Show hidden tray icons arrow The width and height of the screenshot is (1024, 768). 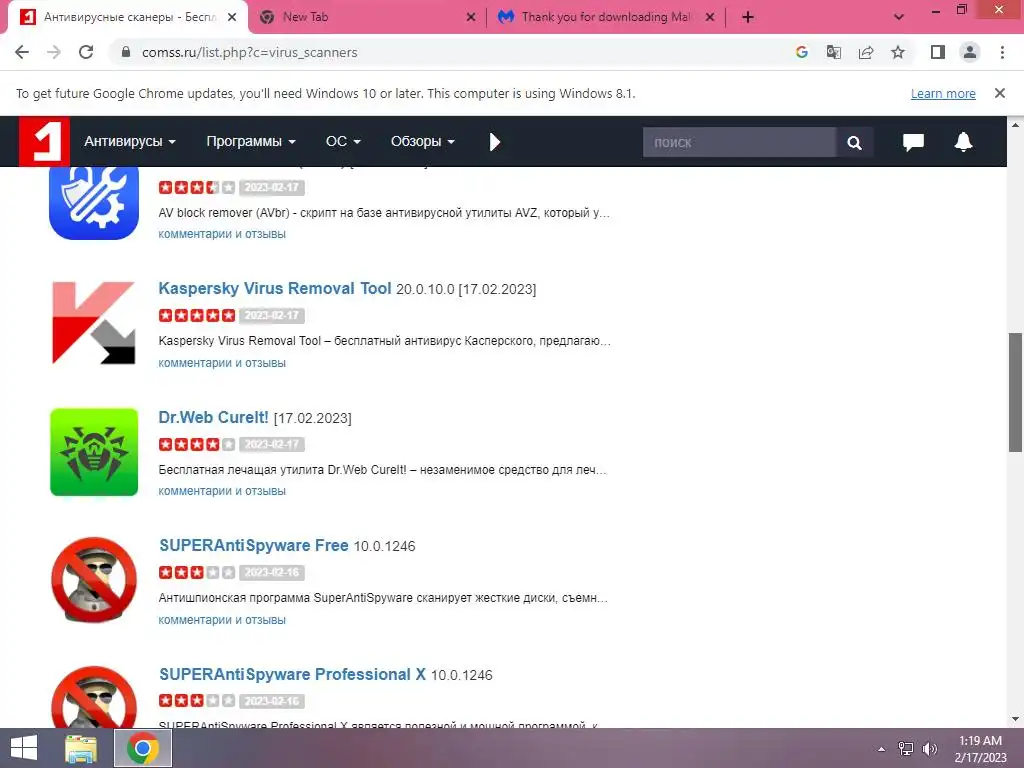pos(882,749)
